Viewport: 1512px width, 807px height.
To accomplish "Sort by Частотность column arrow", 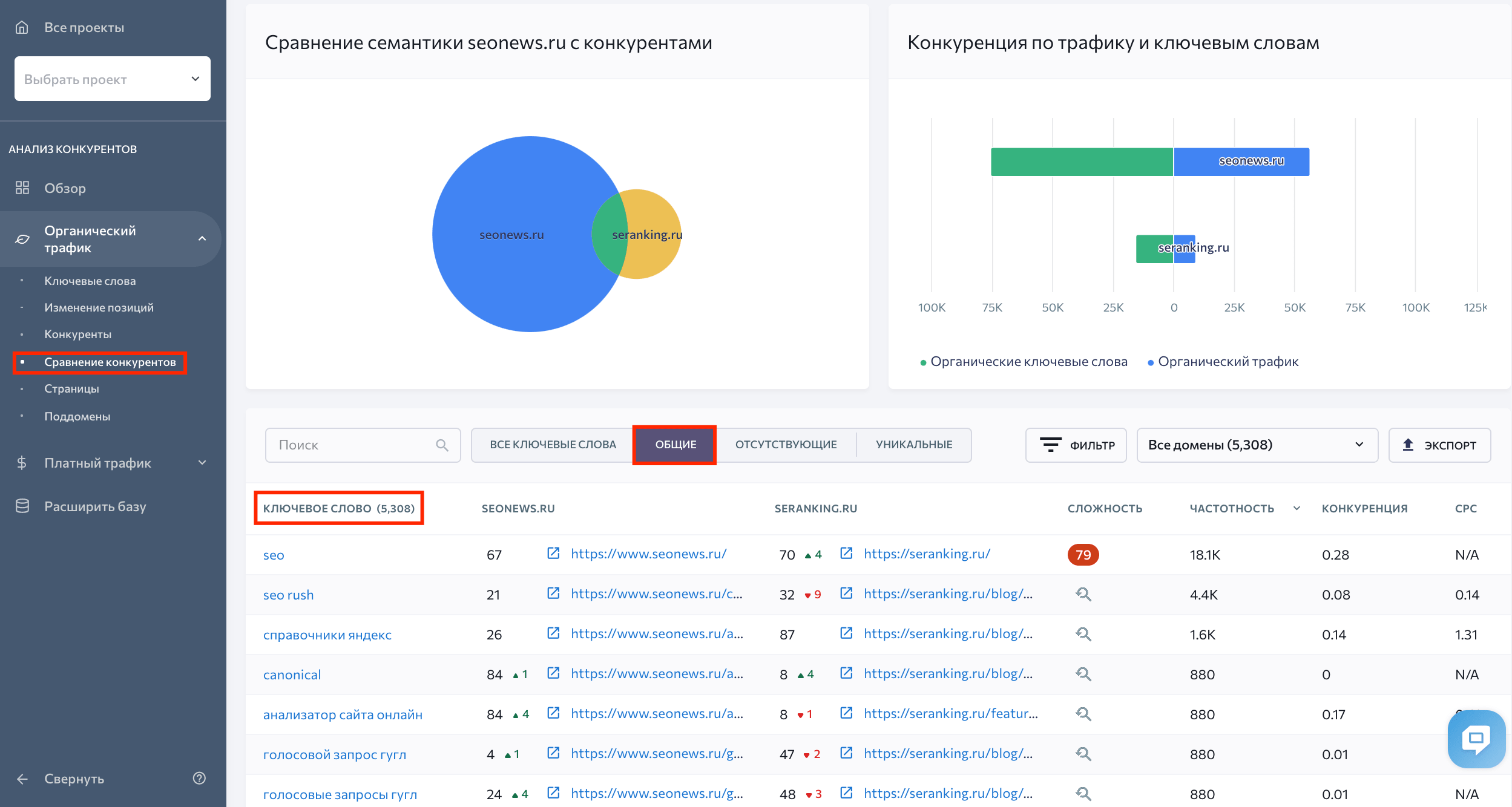I will (1297, 508).
